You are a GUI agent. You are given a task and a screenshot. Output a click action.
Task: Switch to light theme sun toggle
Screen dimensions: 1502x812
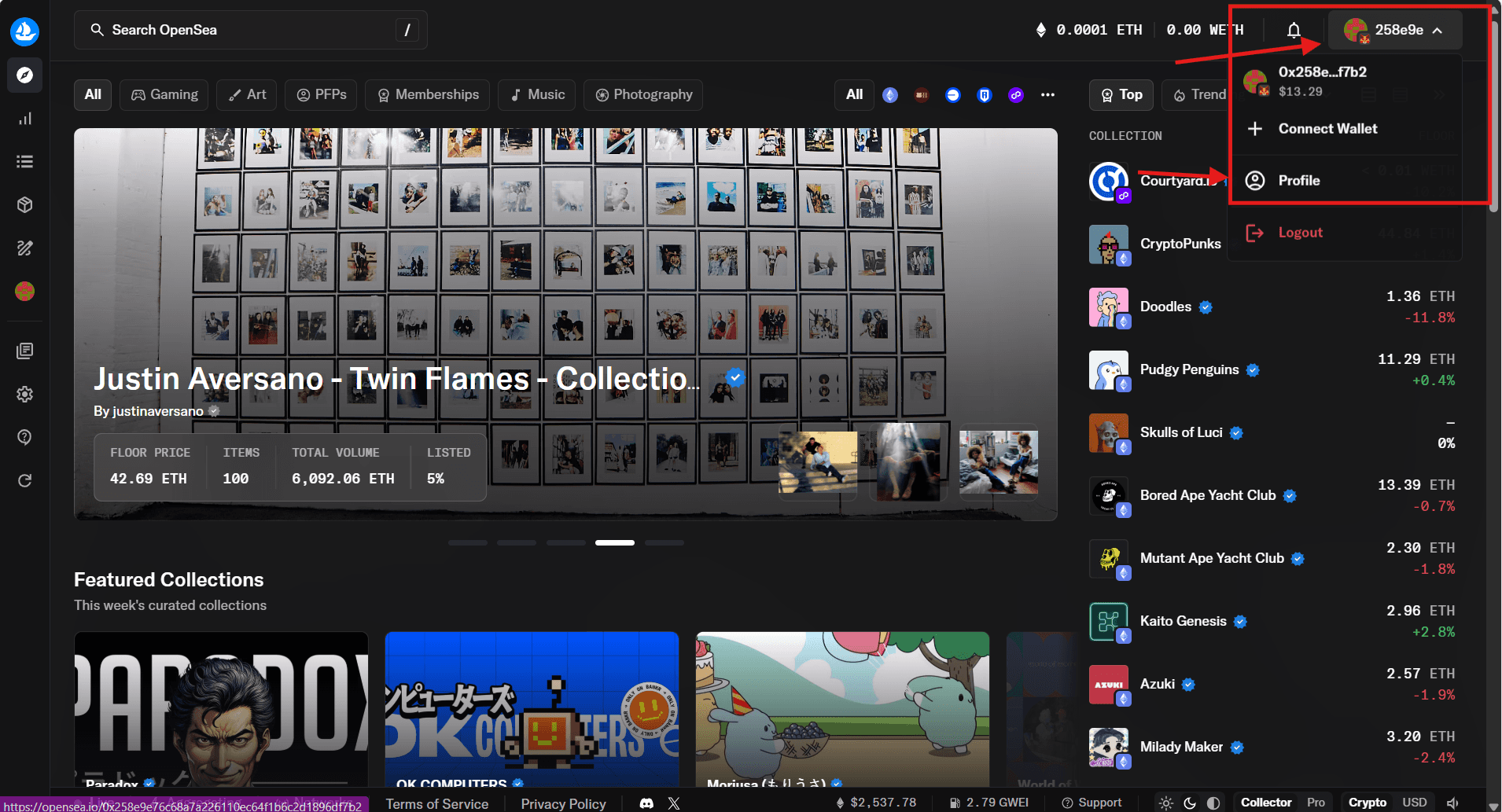pos(1166,803)
